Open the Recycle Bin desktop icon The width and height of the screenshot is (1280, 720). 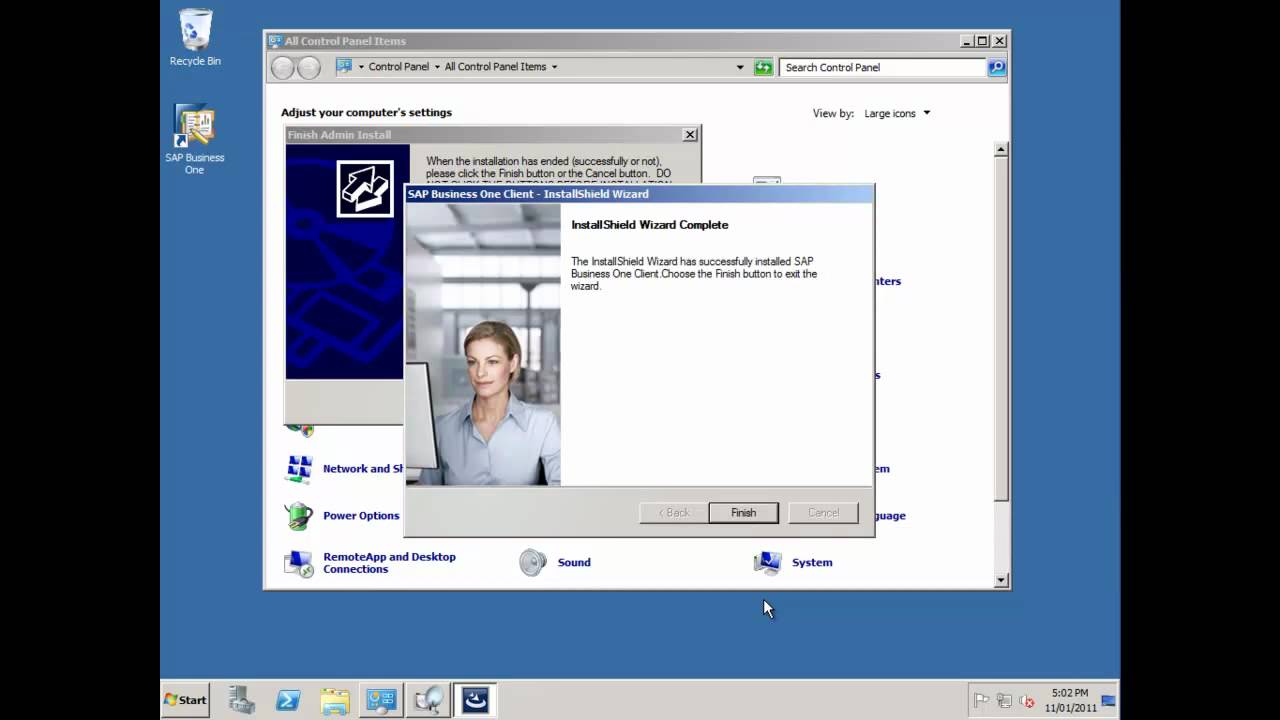(x=195, y=38)
